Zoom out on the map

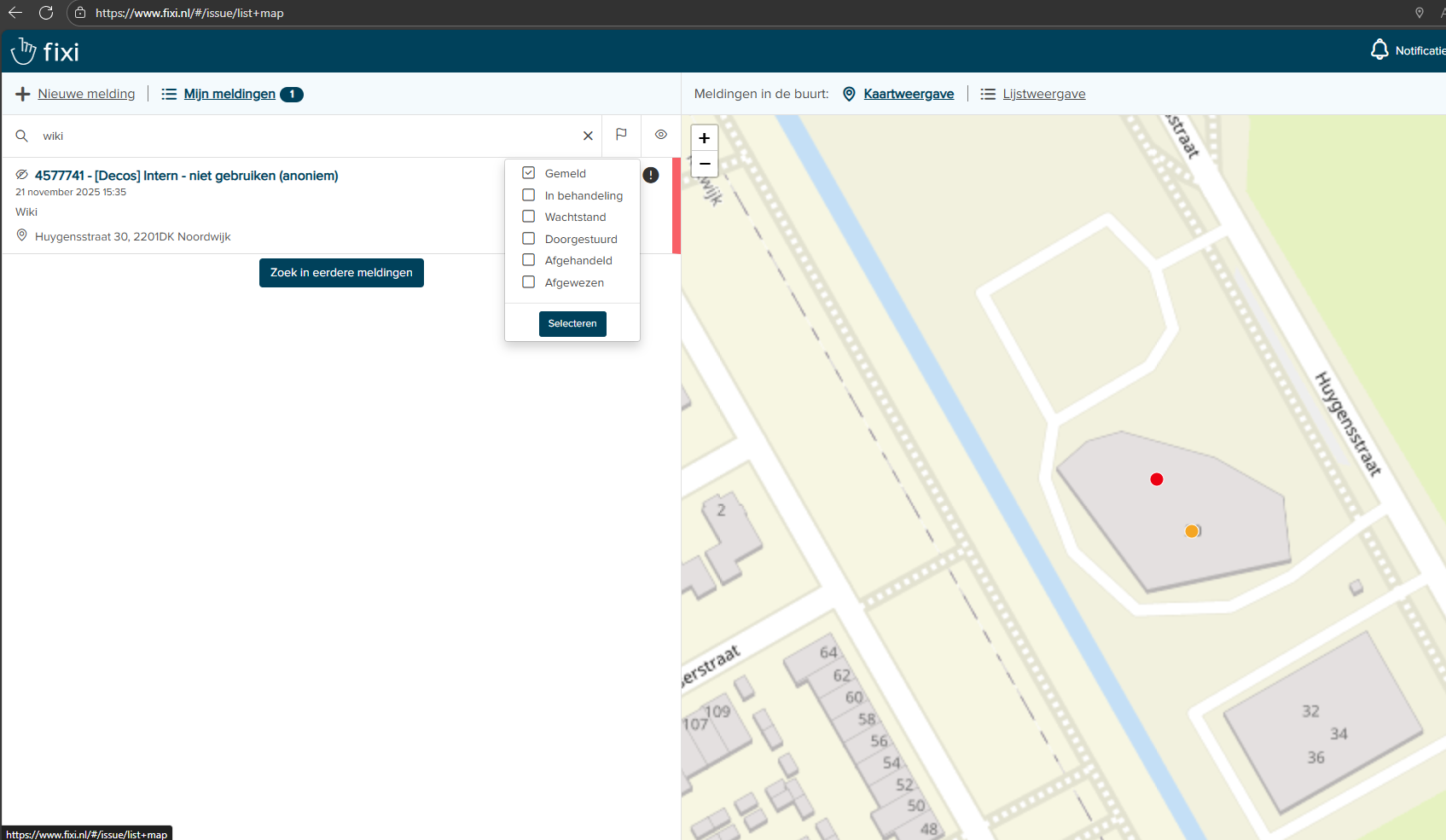click(705, 164)
